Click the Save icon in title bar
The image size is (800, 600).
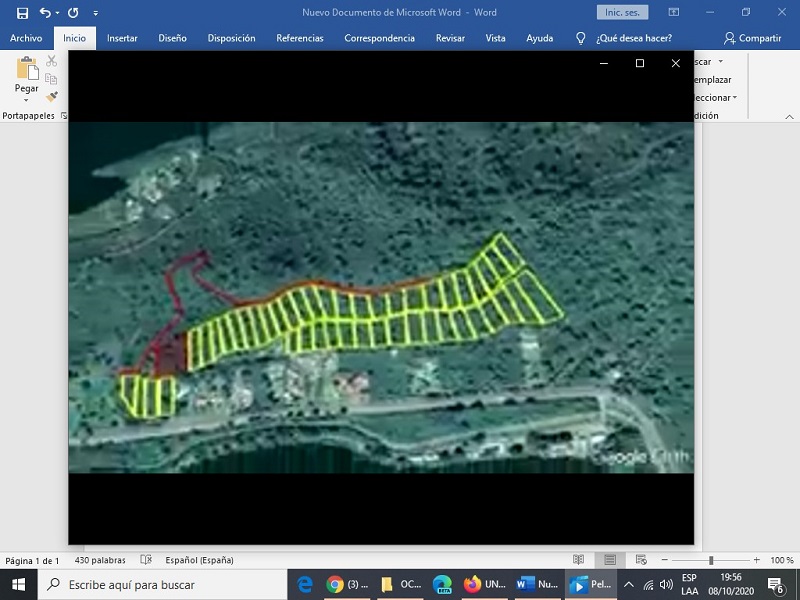22,13
